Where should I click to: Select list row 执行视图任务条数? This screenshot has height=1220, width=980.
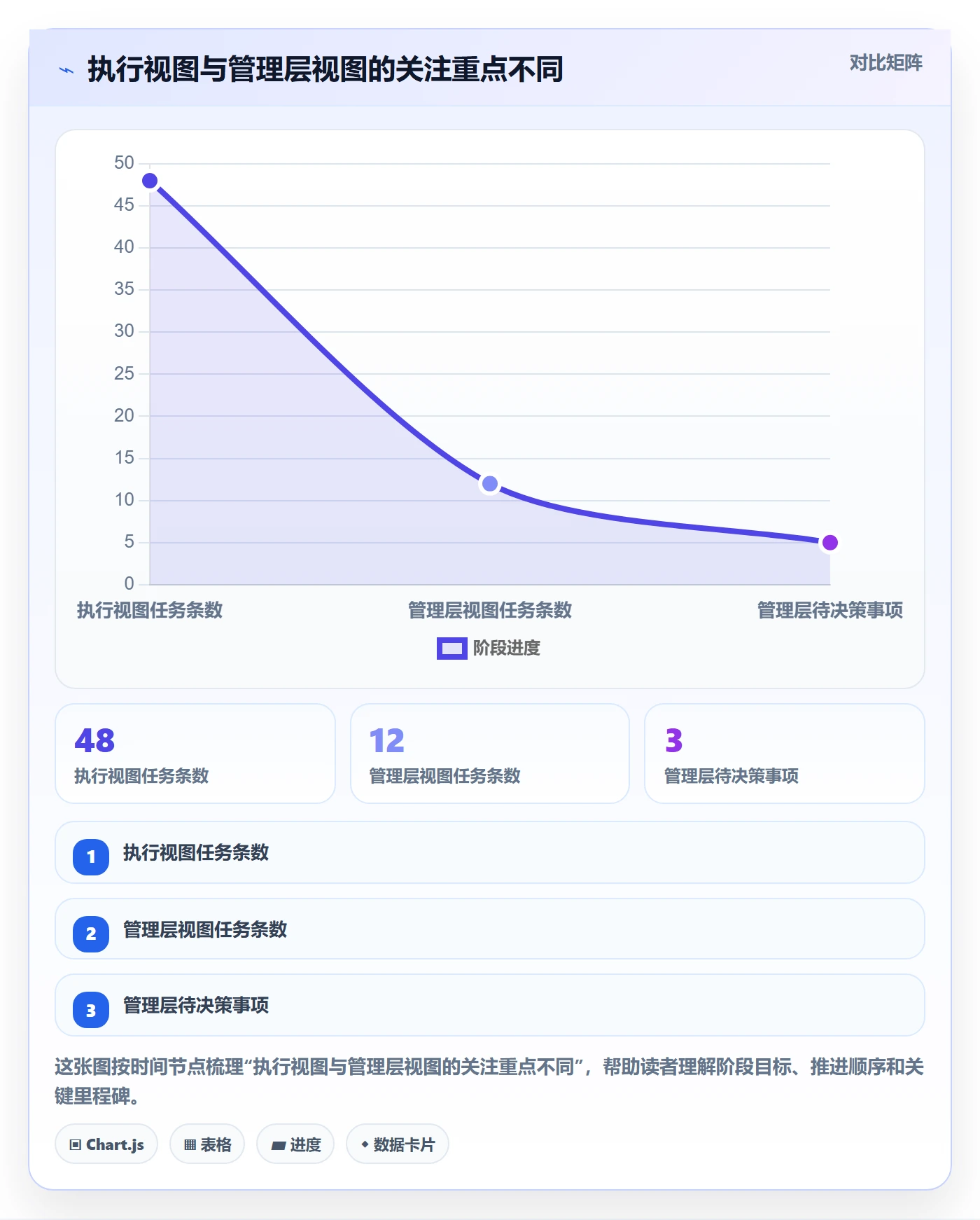(x=490, y=852)
